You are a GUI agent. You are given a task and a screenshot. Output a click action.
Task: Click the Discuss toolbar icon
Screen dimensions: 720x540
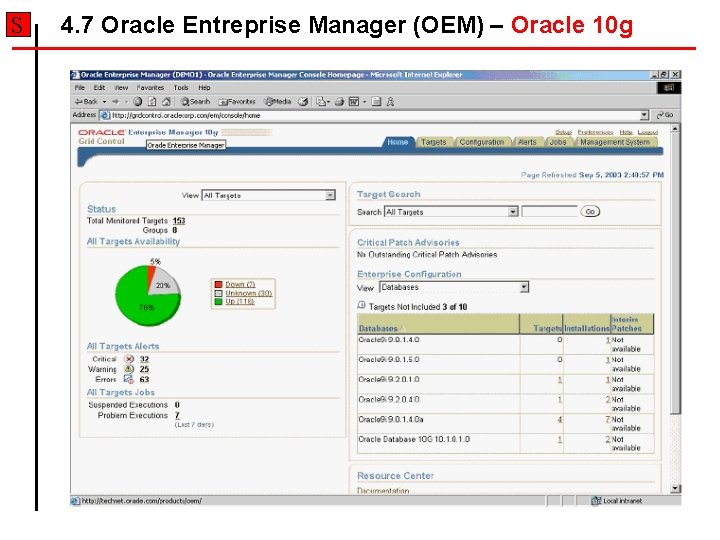click(x=376, y=101)
